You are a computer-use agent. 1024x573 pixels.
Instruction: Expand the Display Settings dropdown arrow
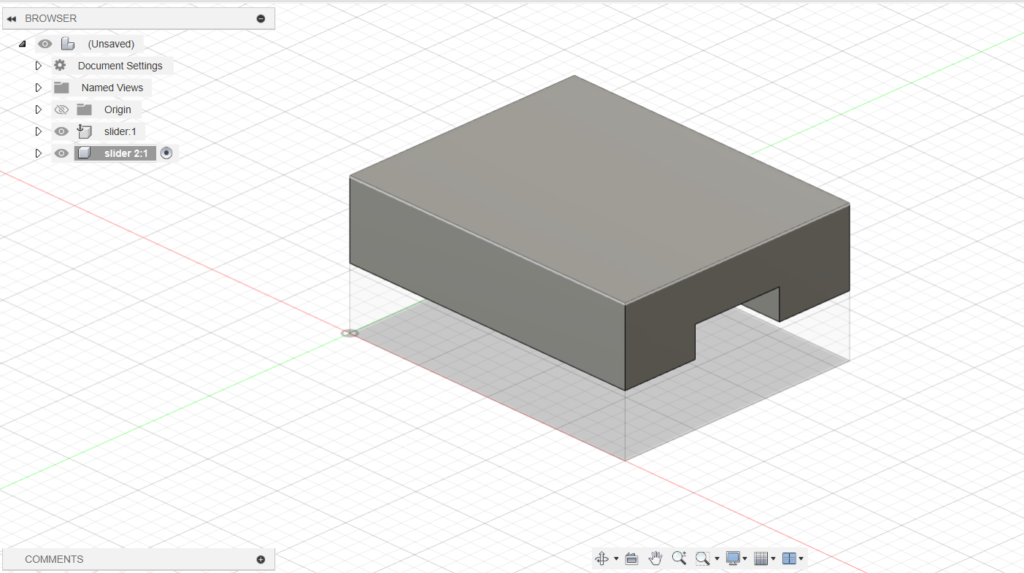point(744,559)
